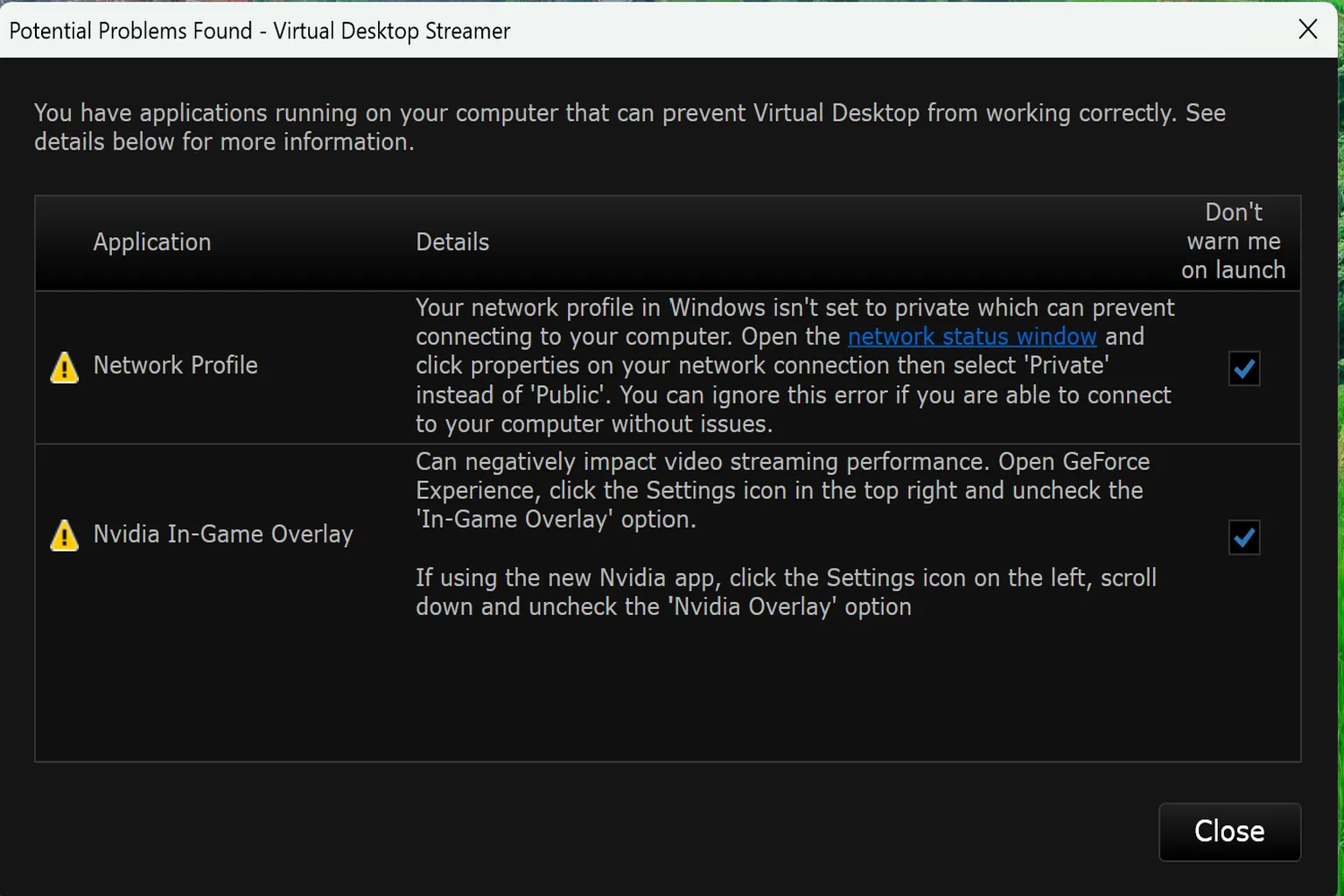Click the Nvidia In-Game Overlay warning icon
Screen dimensions: 1344x896
click(63, 536)
